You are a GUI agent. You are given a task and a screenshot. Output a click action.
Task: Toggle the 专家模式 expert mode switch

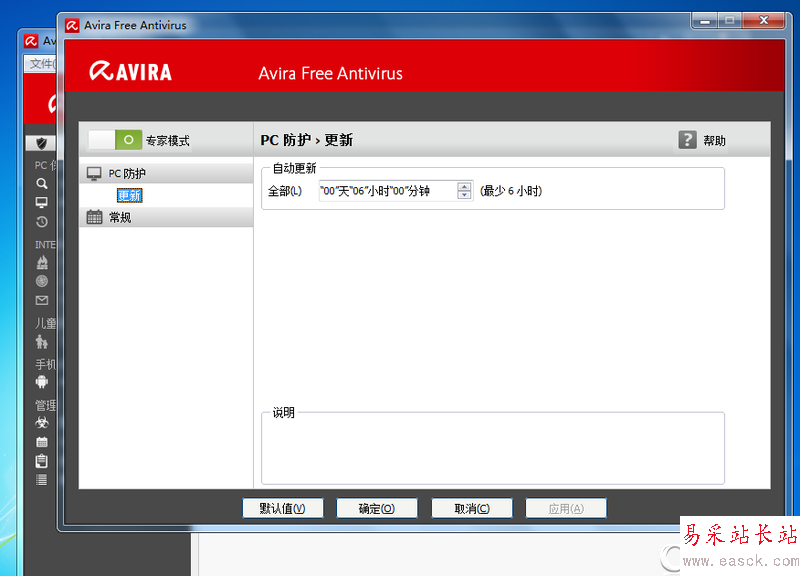pyautogui.click(x=115, y=139)
